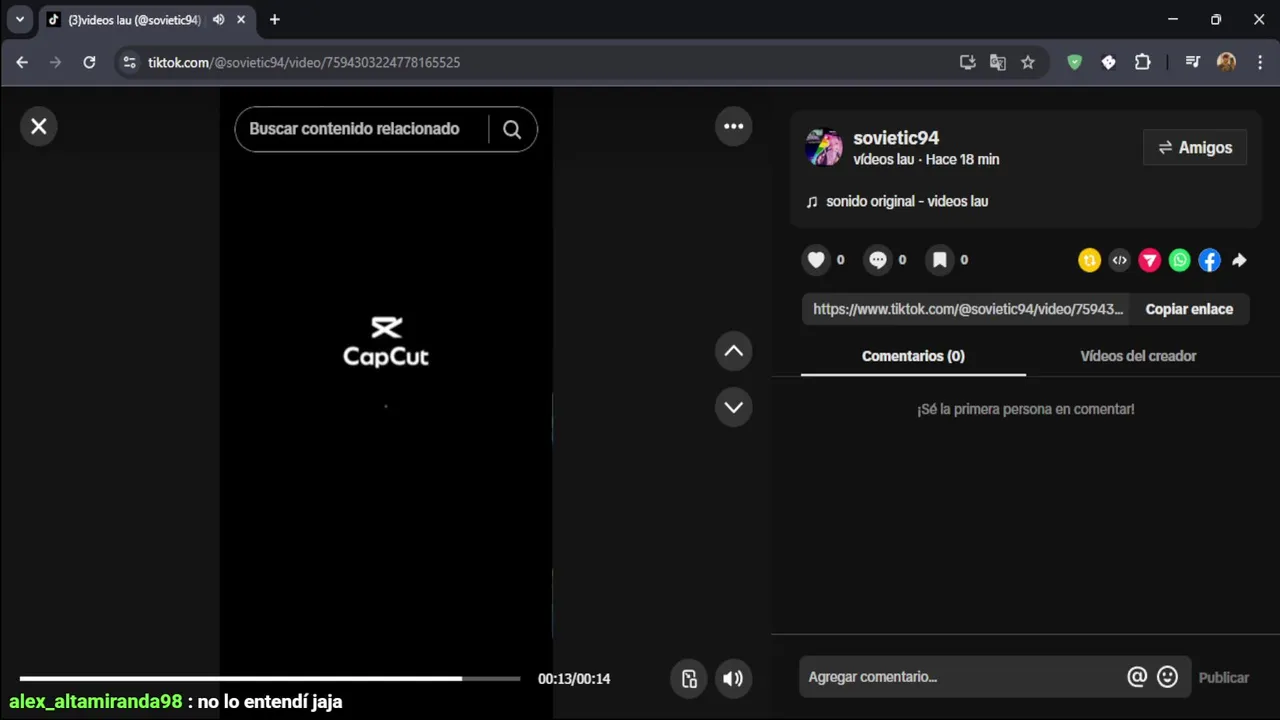This screenshot has width=1280, height=720.
Task: View site information icon in address bar
Action: [128, 62]
